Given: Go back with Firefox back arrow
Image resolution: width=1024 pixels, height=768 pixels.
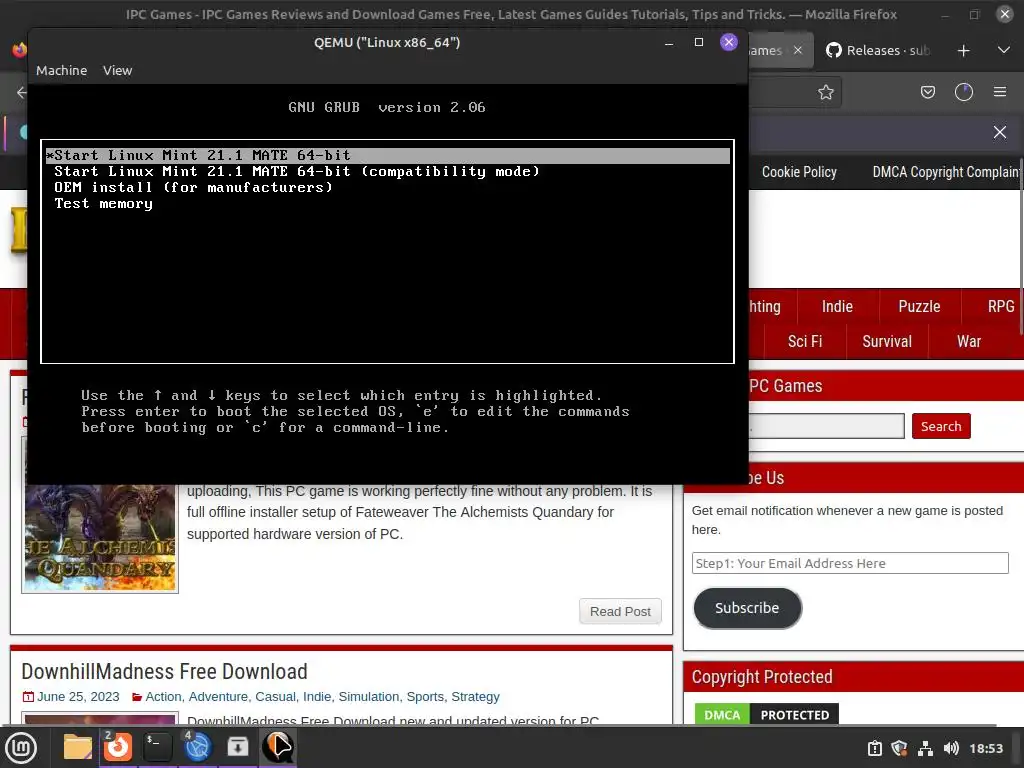Looking at the screenshot, I should (21, 92).
